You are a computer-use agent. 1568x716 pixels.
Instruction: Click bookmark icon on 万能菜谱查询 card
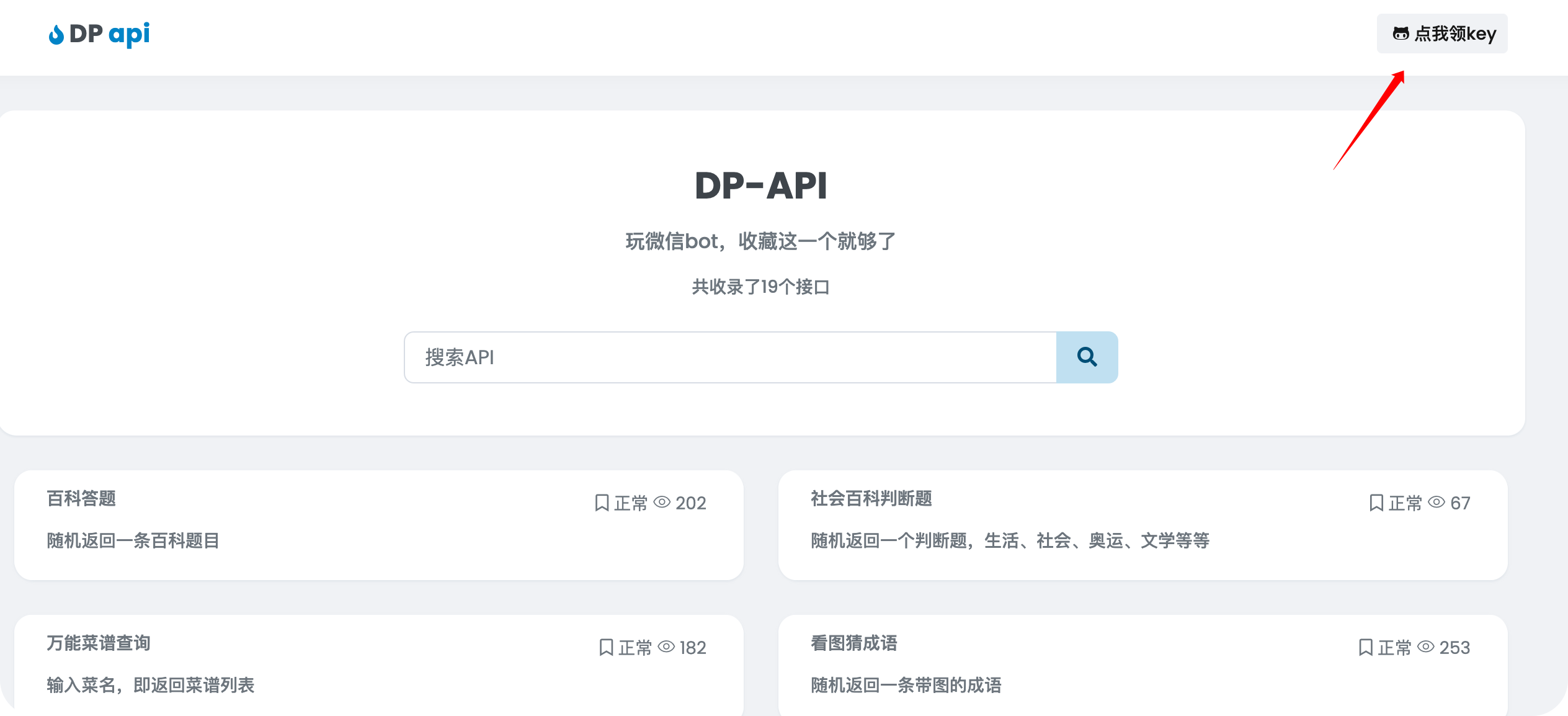(606, 647)
